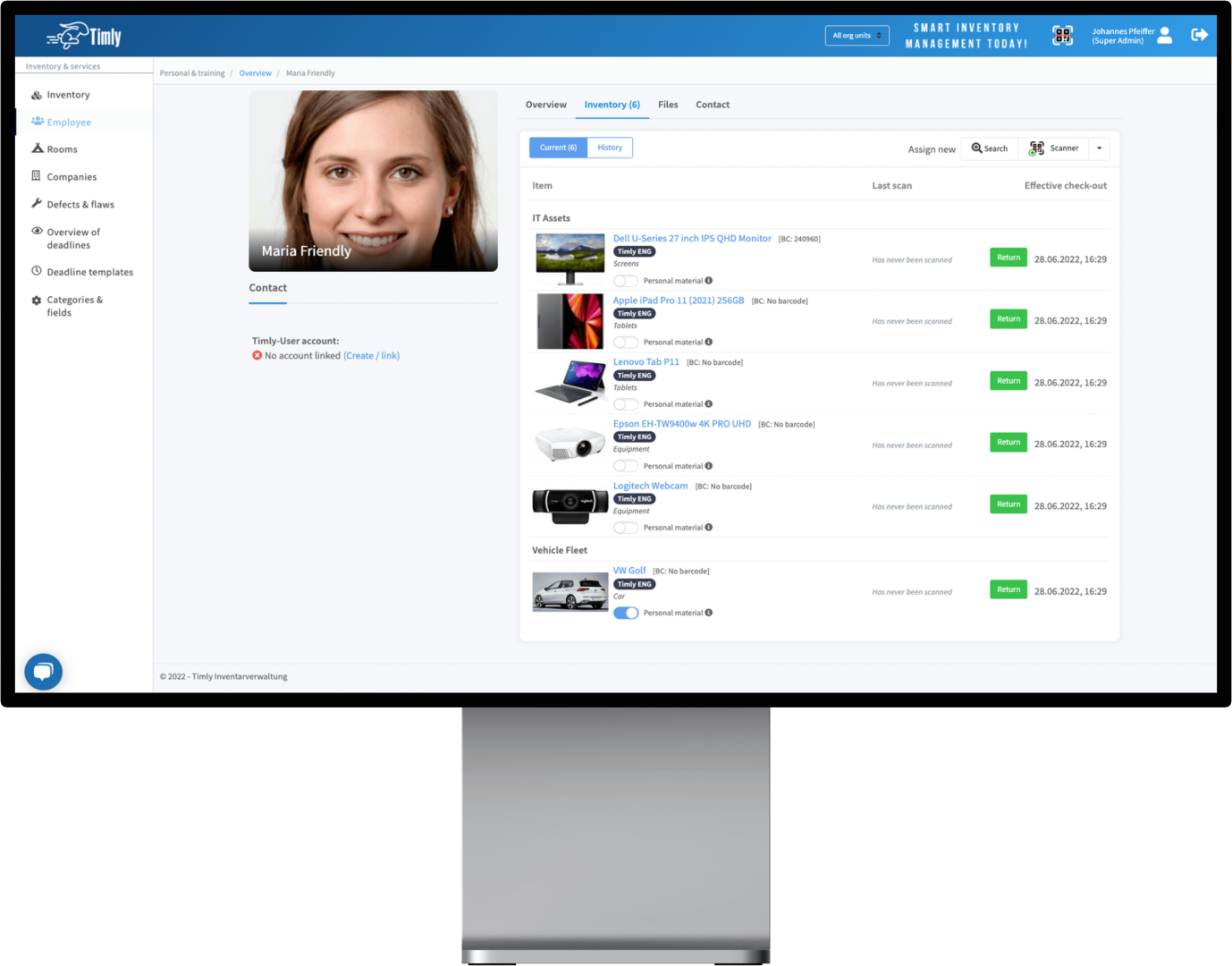The image size is (1232, 966).
Task: Open Lenovo Tab P11 item link
Action: point(646,362)
